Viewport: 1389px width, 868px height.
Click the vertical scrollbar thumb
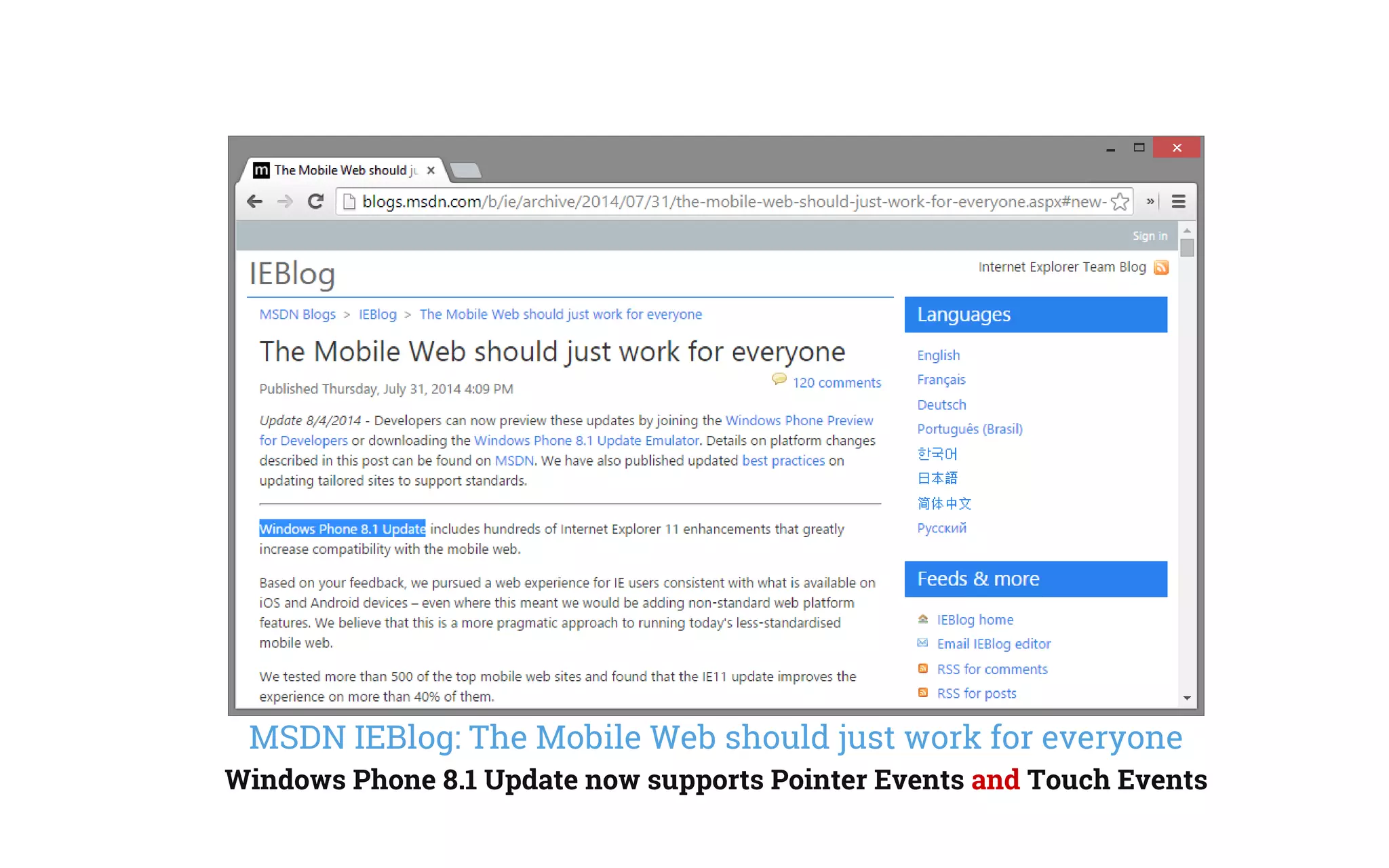[1187, 248]
